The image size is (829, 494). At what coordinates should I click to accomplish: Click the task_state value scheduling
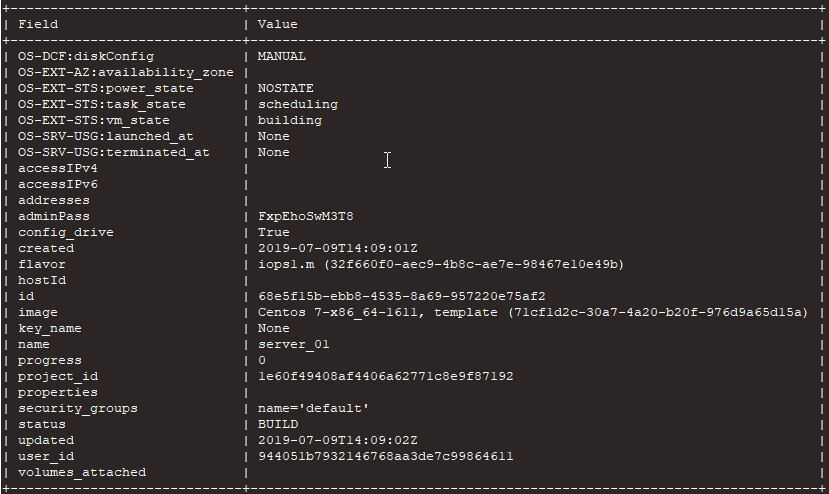(298, 104)
